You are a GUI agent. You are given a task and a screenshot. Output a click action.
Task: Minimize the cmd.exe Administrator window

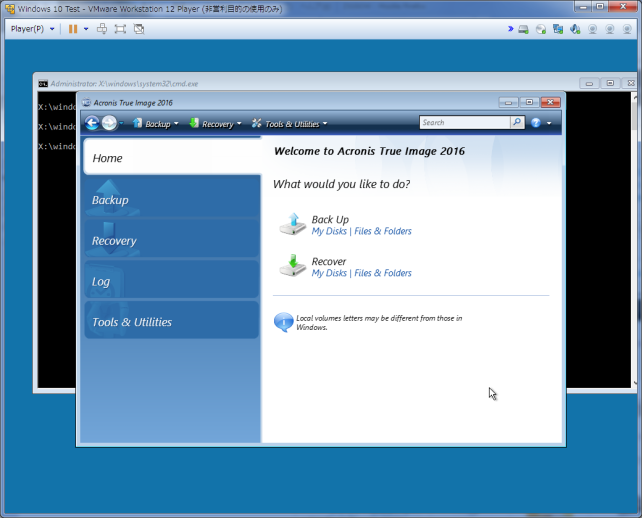pos(589,84)
